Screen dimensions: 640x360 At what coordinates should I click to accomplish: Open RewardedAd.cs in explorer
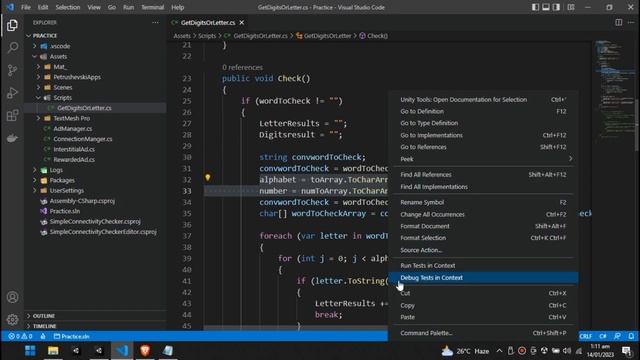(74, 159)
